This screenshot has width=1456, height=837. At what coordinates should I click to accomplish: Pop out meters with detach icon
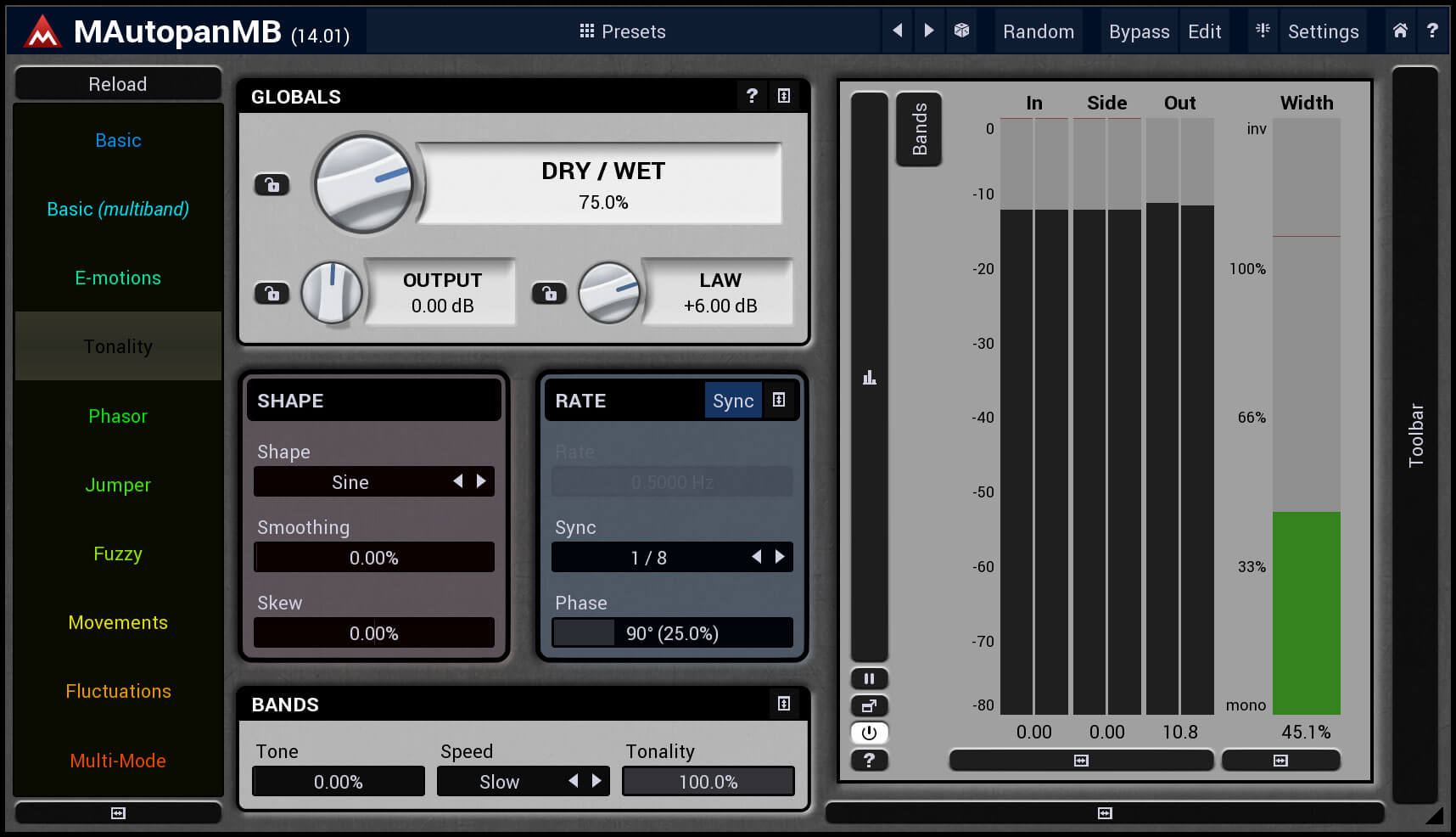coord(869,705)
